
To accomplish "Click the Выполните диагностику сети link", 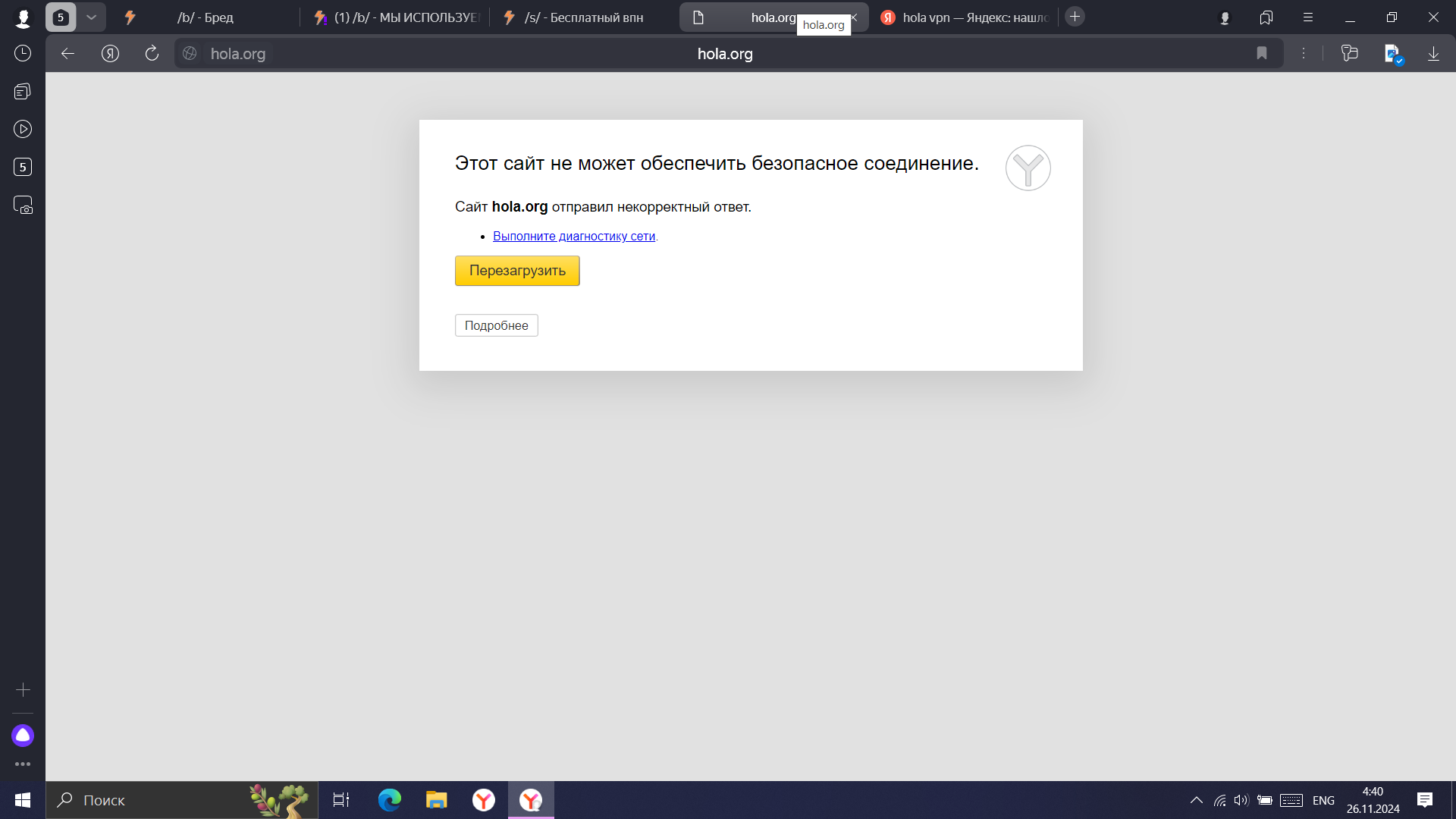I will tap(574, 236).
